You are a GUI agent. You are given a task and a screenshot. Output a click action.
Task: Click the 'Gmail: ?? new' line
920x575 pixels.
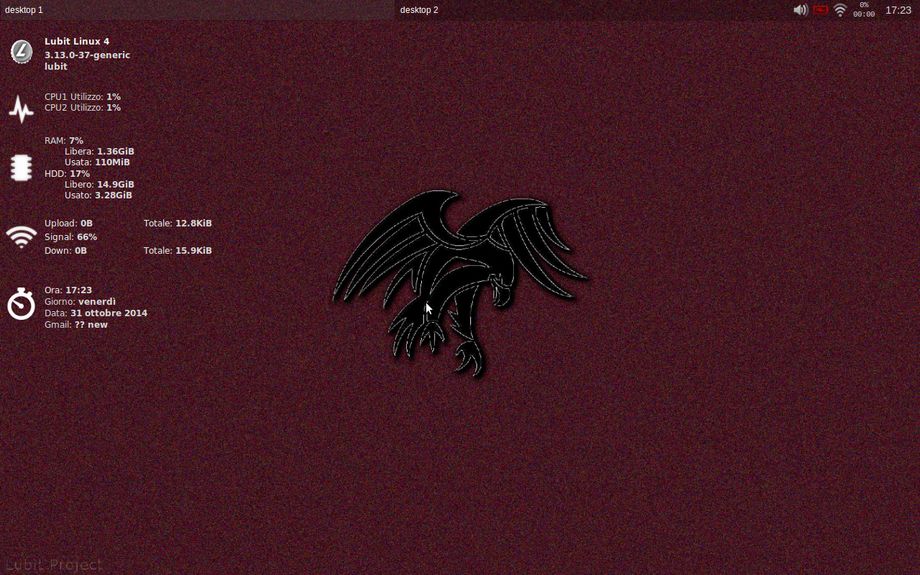pyautogui.click(x=76, y=324)
